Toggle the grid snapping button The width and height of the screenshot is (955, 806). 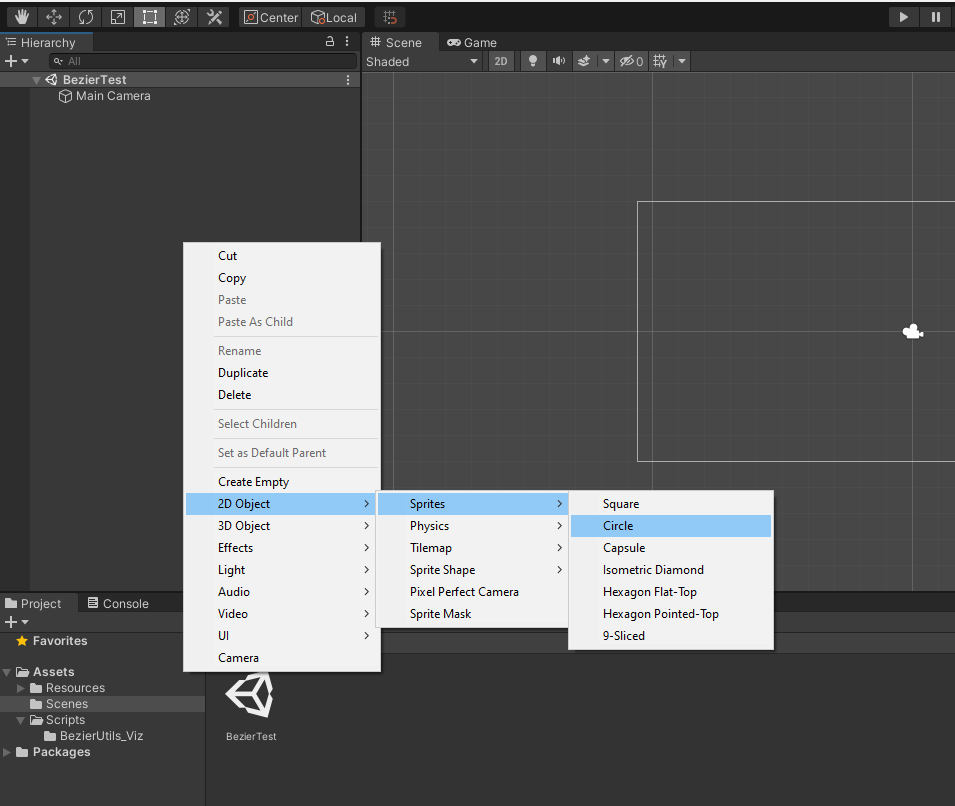click(389, 16)
